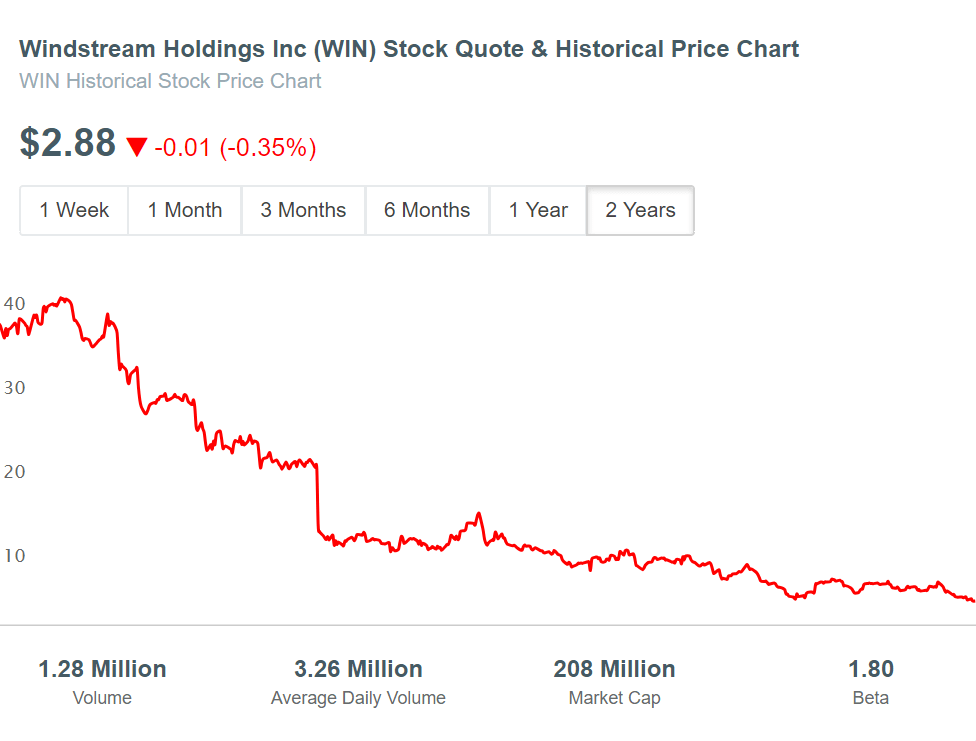Viewport: 976px width, 741px height.
Task: Click the red down-triangle price change icon
Action: coord(137,148)
